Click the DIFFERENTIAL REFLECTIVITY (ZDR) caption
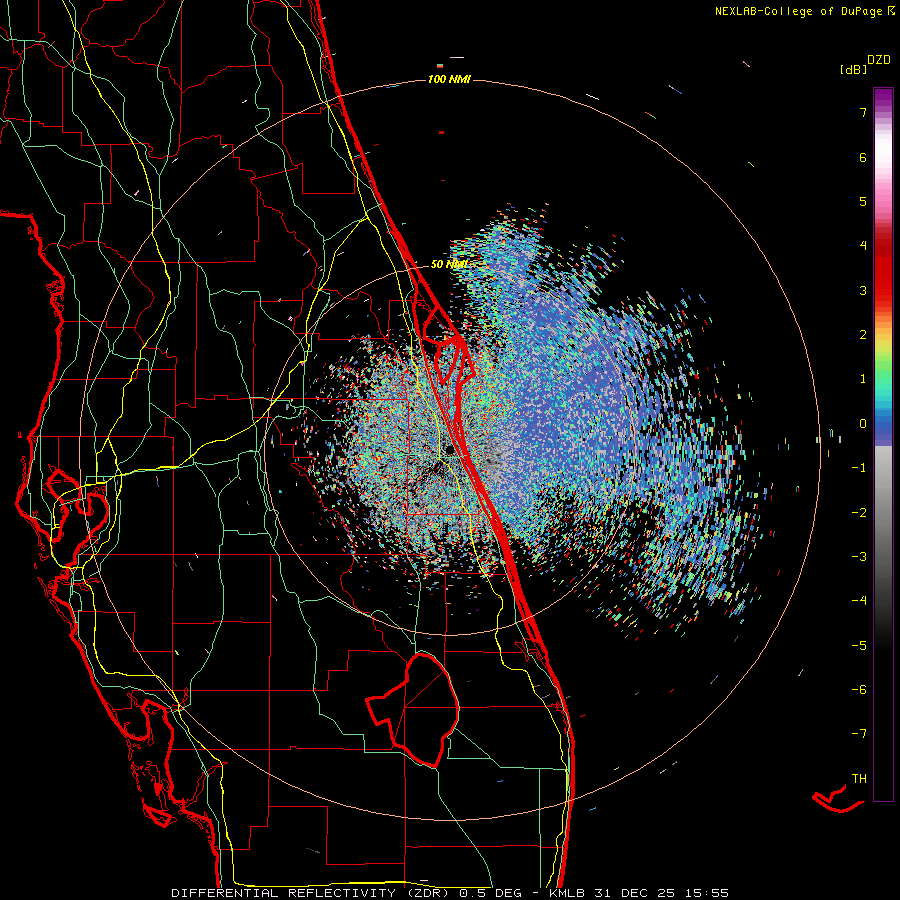Image resolution: width=900 pixels, height=900 pixels. point(312,893)
